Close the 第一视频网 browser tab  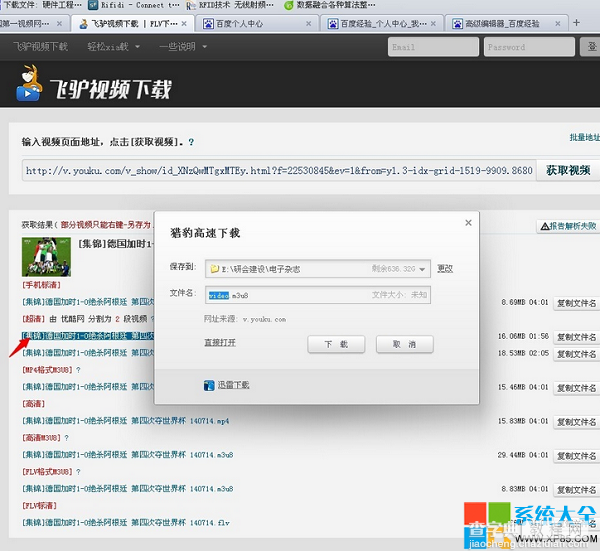59,24
